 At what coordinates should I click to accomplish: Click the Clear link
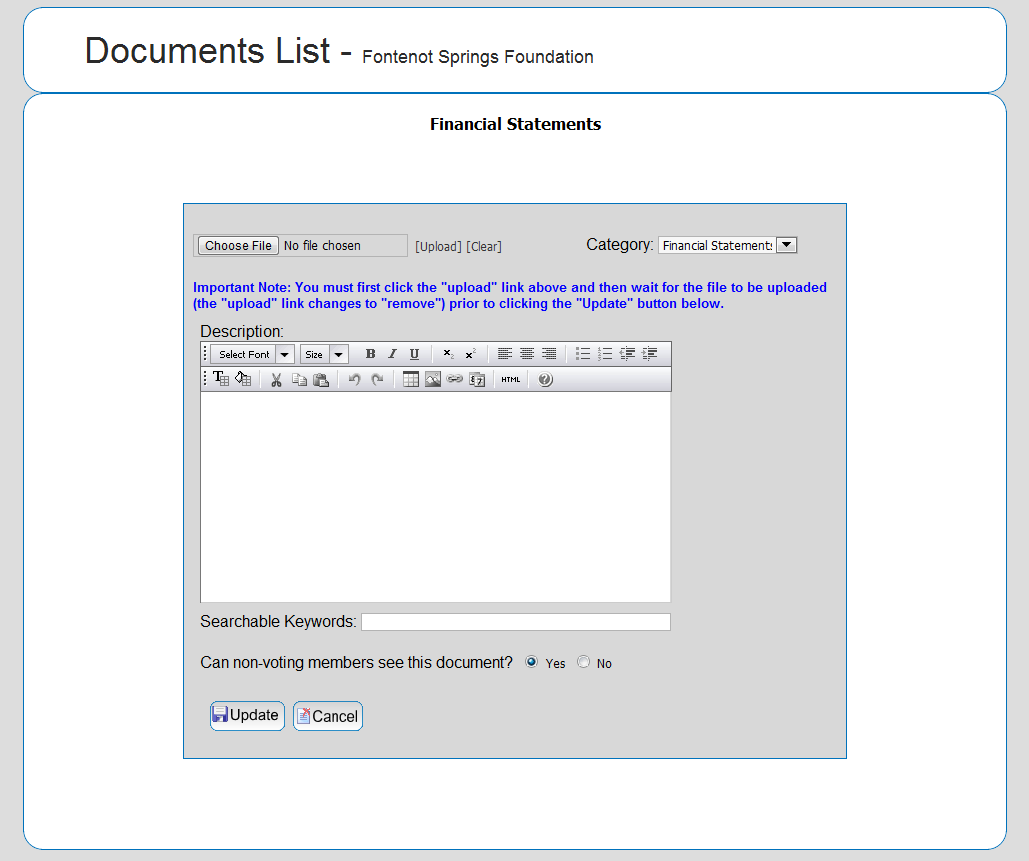tap(484, 247)
